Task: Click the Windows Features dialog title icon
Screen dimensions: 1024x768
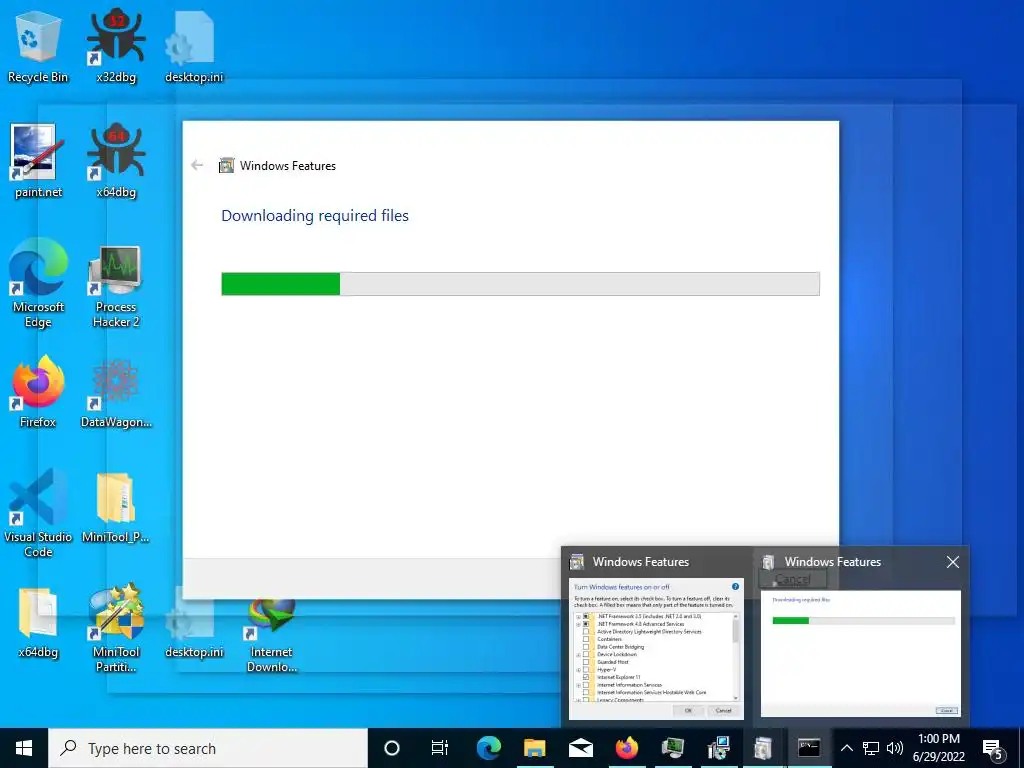Action: point(227,165)
